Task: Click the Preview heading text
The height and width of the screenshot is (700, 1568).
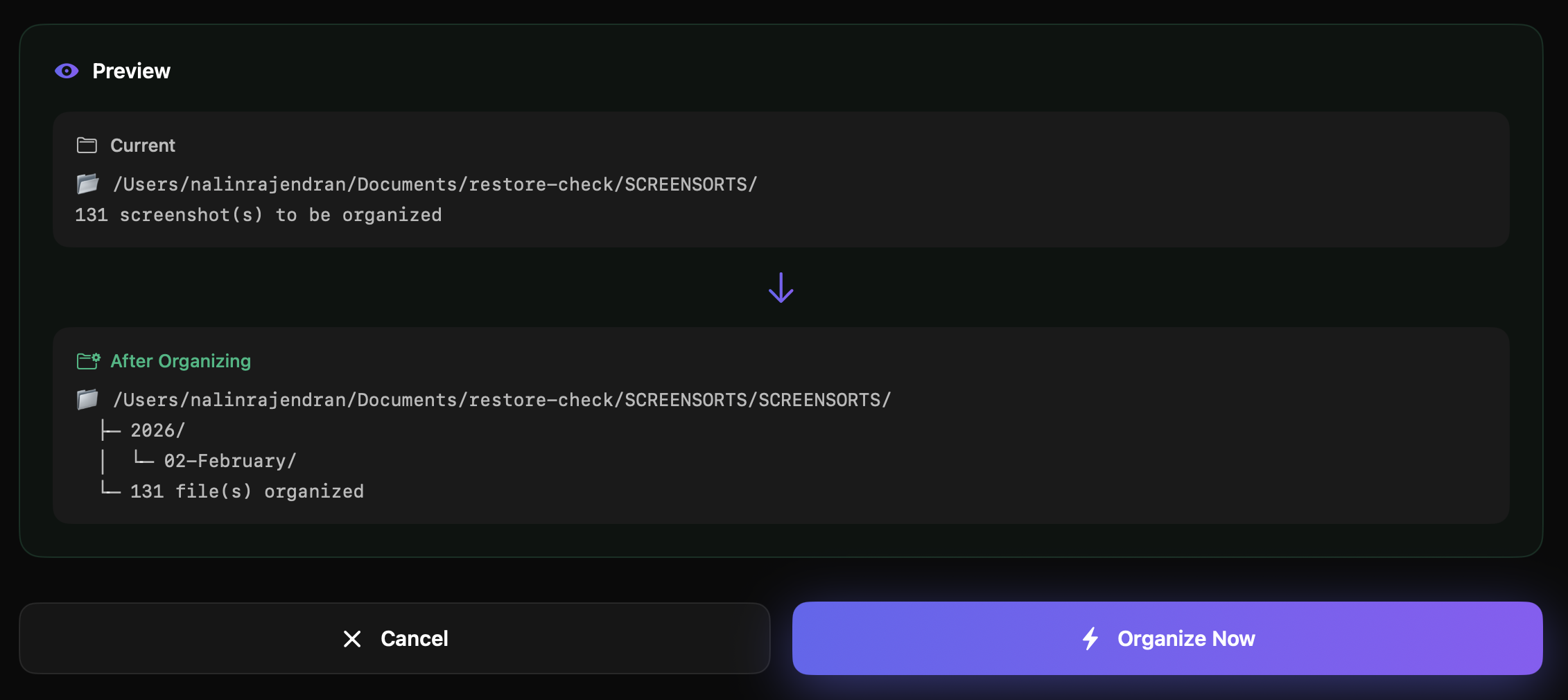Action: coord(132,71)
